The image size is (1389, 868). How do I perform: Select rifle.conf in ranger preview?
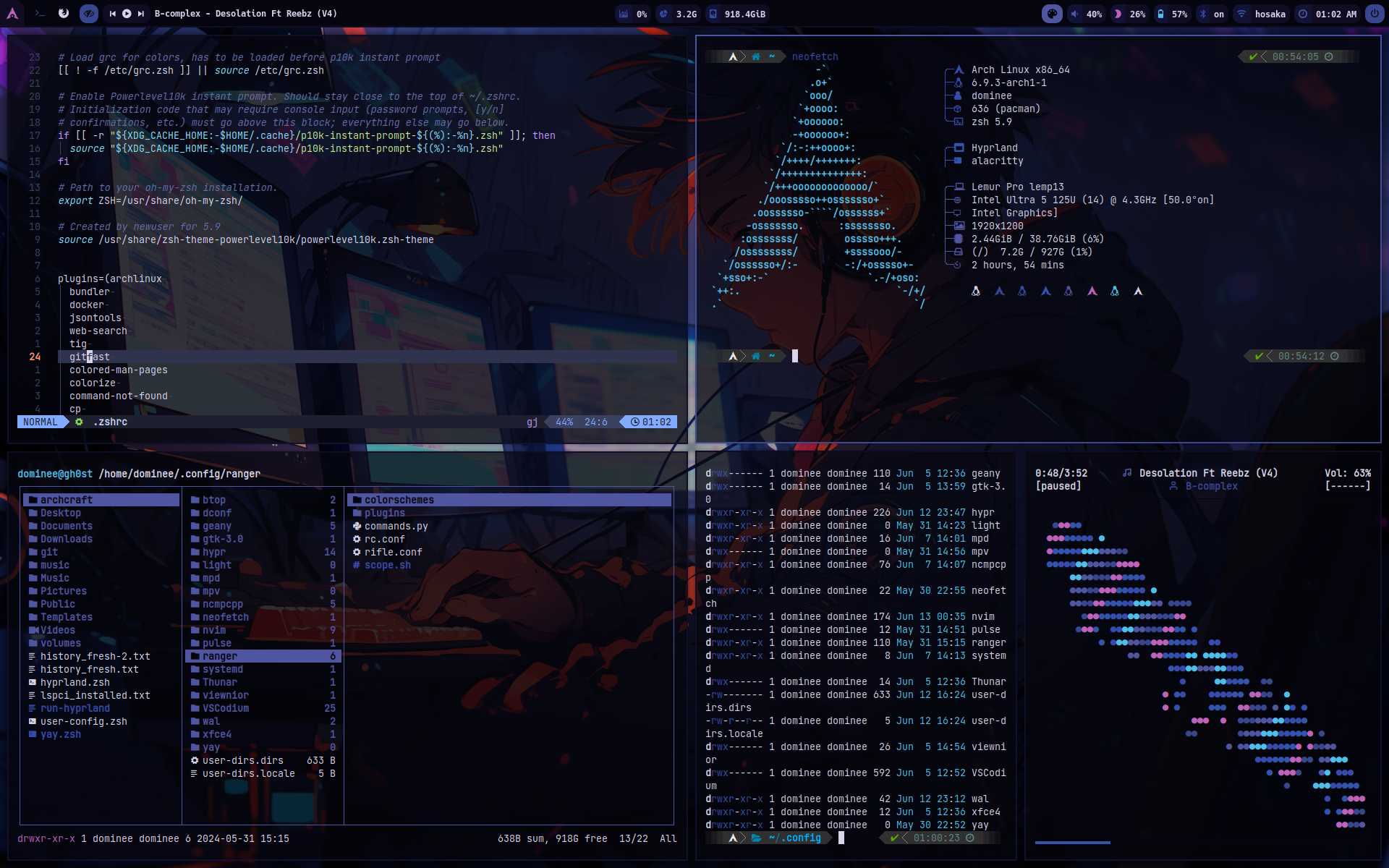click(x=393, y=552)
